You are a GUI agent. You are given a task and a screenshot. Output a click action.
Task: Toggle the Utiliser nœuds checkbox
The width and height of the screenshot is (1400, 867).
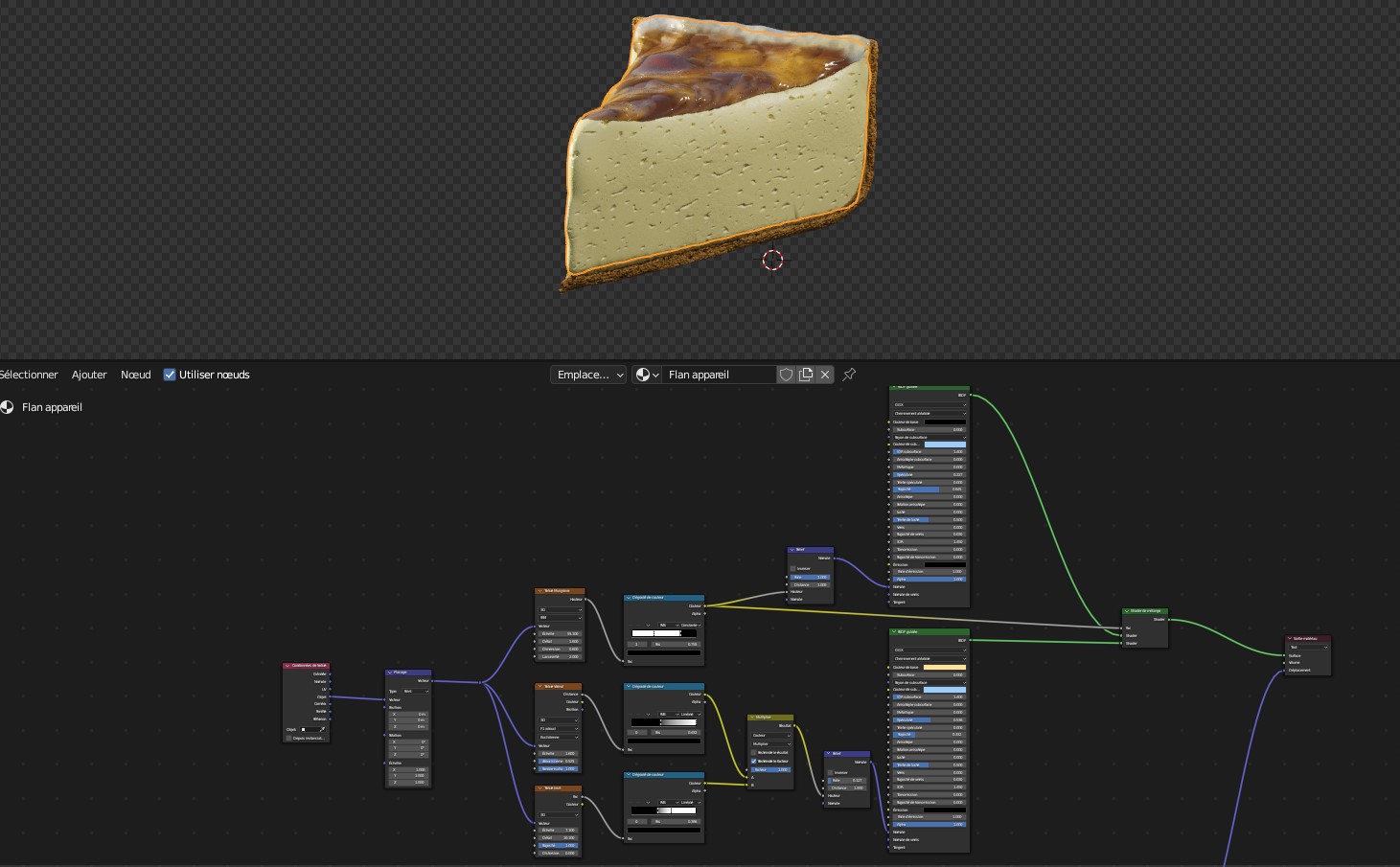pos(170,375)
